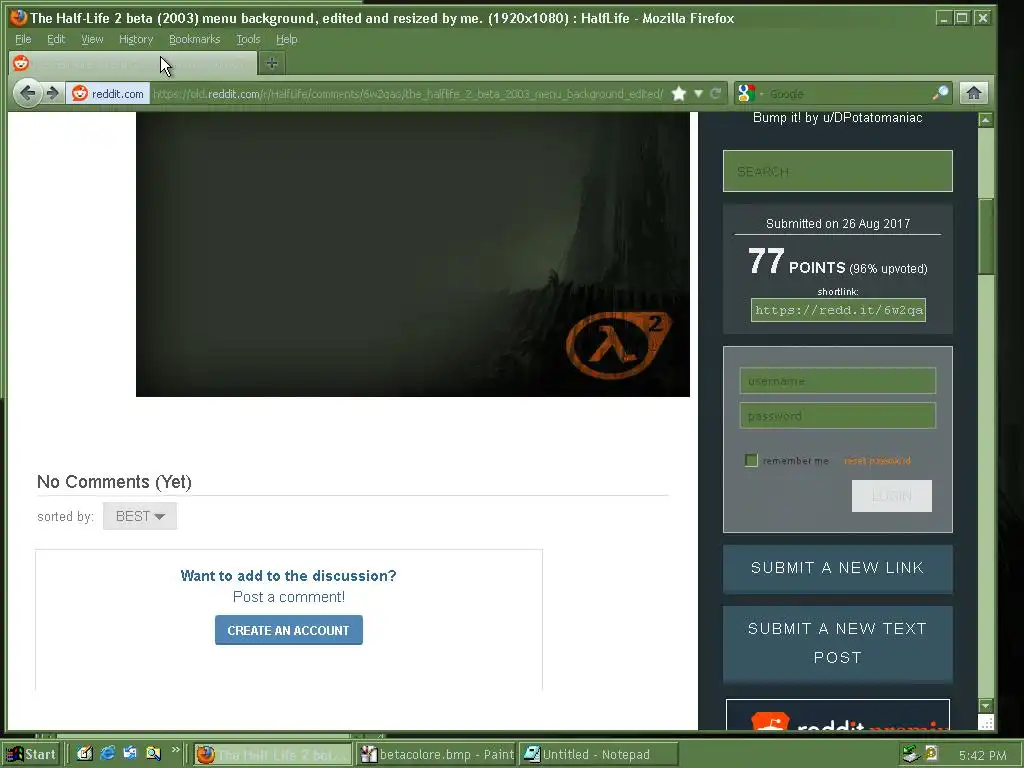Go back using the back arrow
1024x768 pixels.
click(x=27, y=93)
